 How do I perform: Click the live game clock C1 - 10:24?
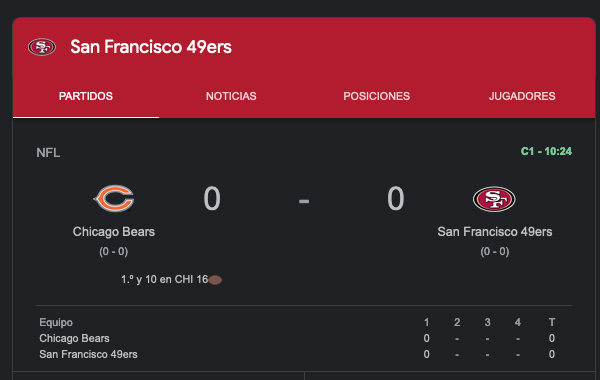tap(546, 151)
